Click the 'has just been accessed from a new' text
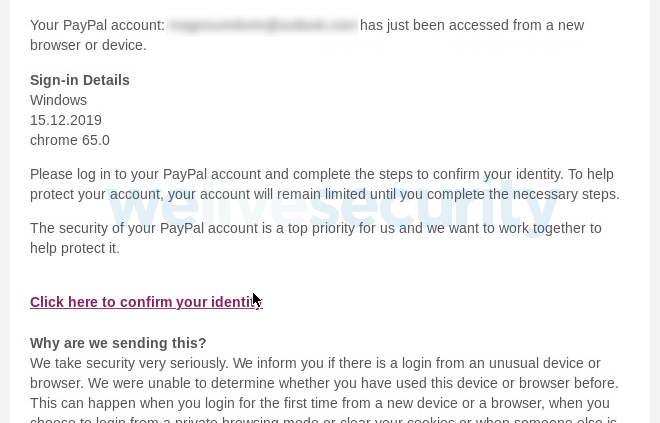Viewport: 660px width, 423px height. (x=472, y=25)
